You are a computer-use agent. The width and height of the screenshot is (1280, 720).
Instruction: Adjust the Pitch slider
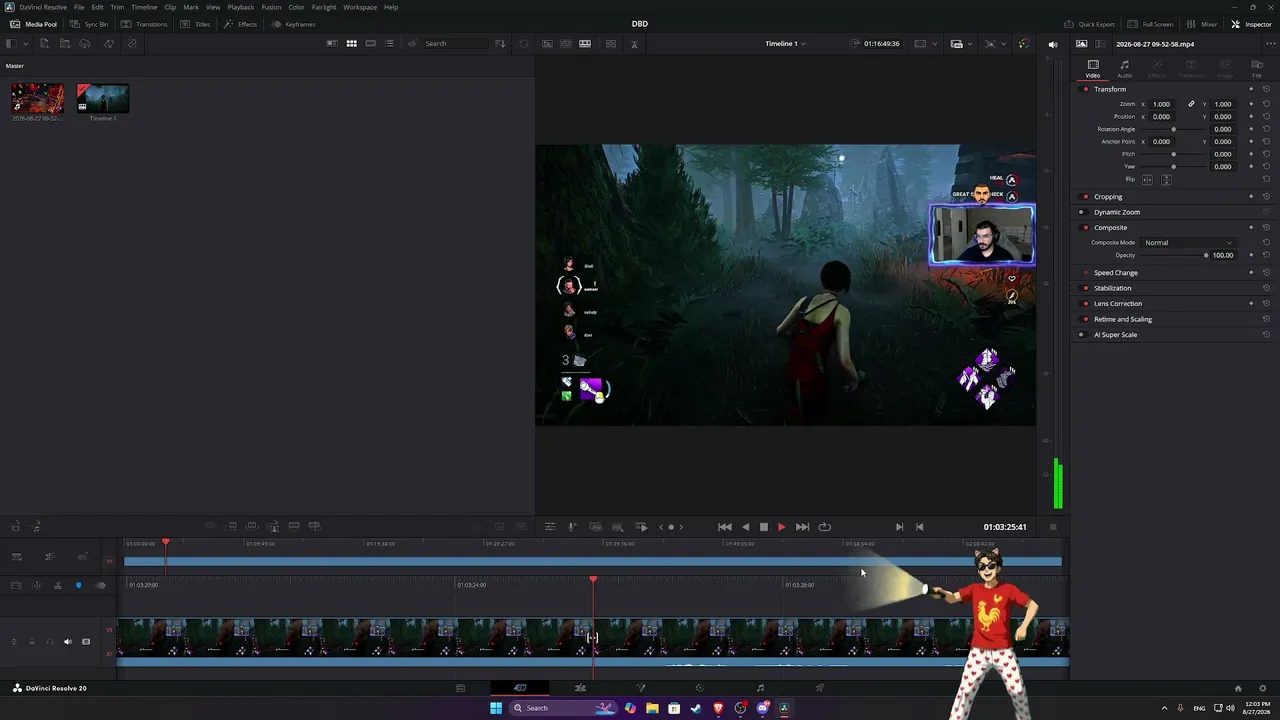click(x=1174, y=154)
